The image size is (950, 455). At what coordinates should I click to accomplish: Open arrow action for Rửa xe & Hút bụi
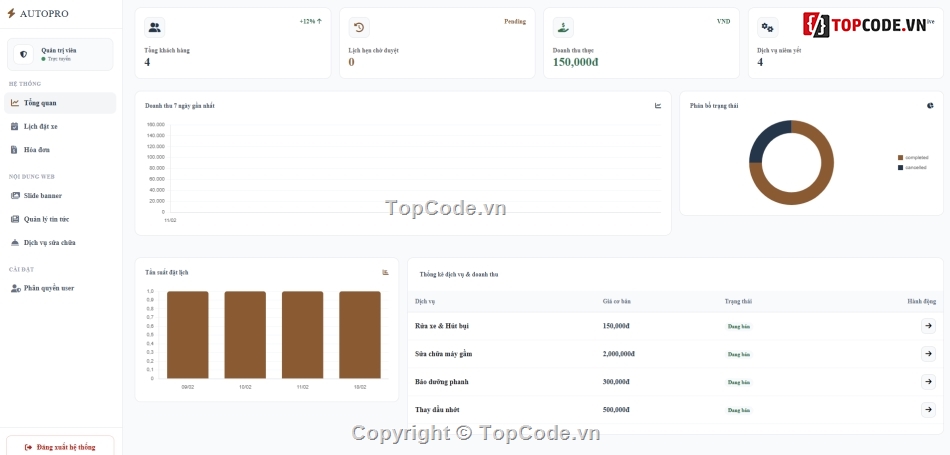click(928, 326)
